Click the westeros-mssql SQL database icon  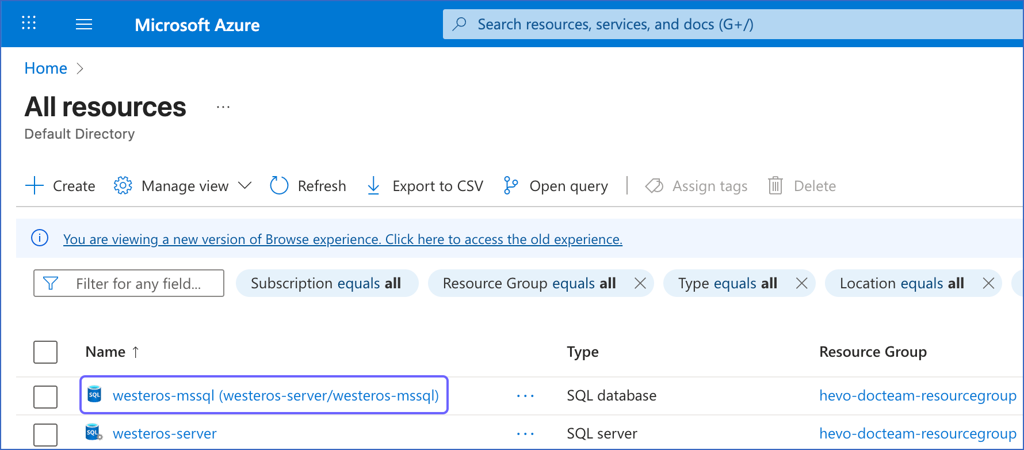tap(94, 394)
